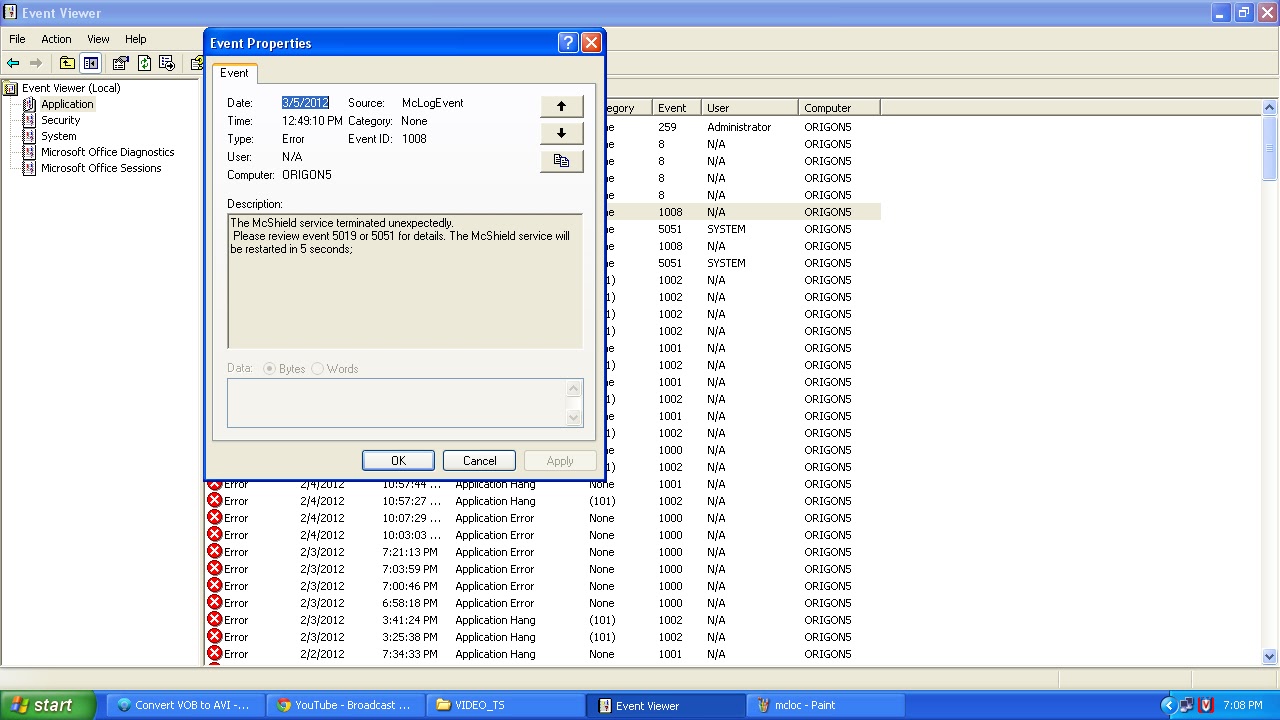
Task: Click the McAfee shield icon in system tray
Action: tap(1205, 705)
